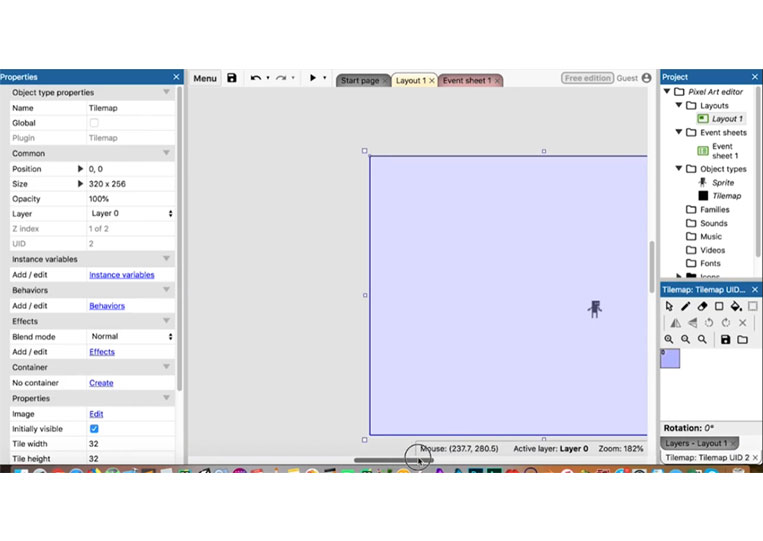The width and height of the screenshot is (763, 541).
Task: Open the Blend mode dropdown
Action: [x=130, y=337]
